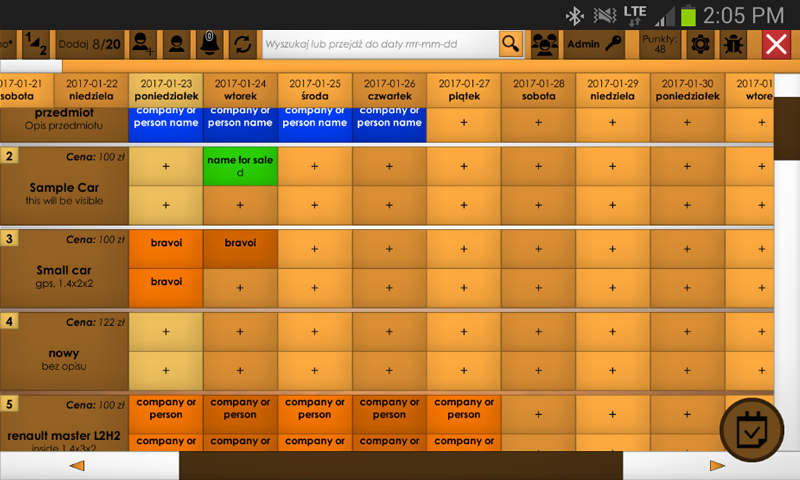Viewport: 800px width, 480px height.
Task: Report a bug with bug icon
Action: pos(734,44)
